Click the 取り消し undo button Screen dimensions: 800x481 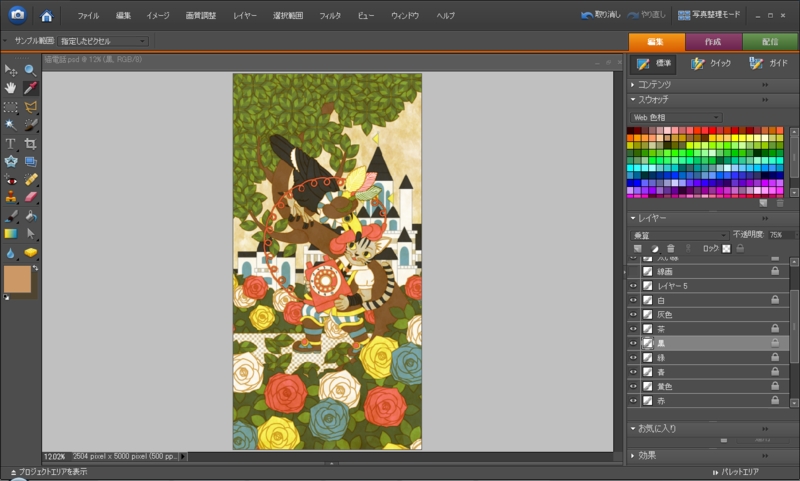[x=601, y=15]
